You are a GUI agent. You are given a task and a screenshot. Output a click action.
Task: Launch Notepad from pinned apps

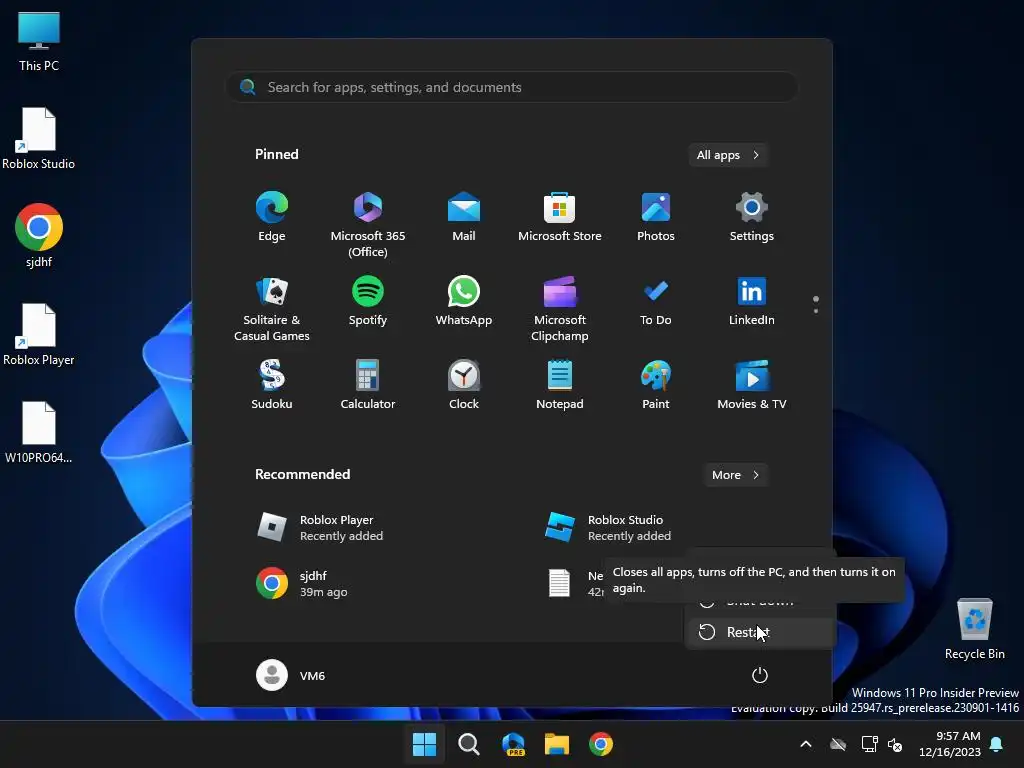560,385
